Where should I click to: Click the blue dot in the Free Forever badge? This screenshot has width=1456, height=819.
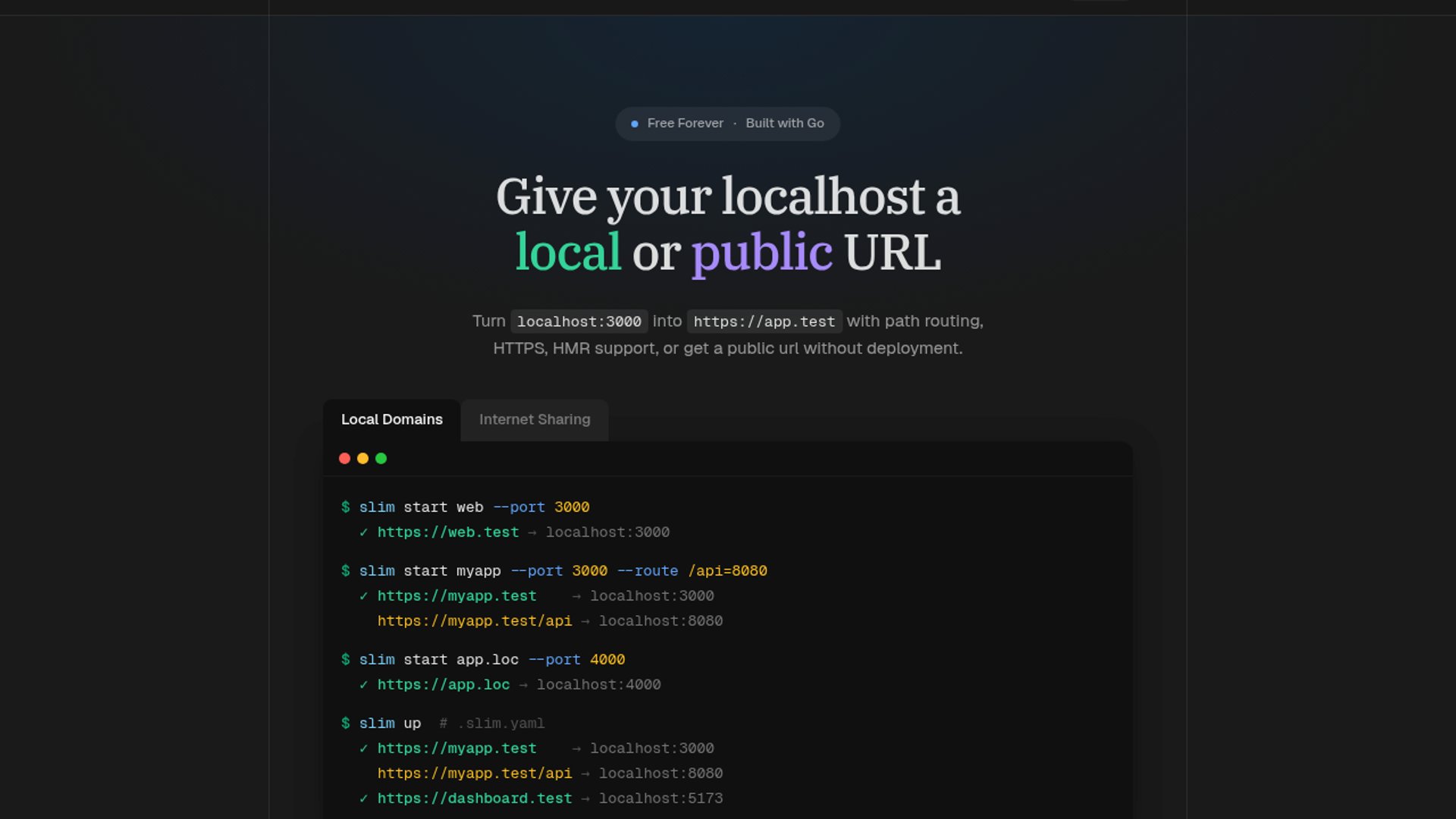(x=635, y=124)
